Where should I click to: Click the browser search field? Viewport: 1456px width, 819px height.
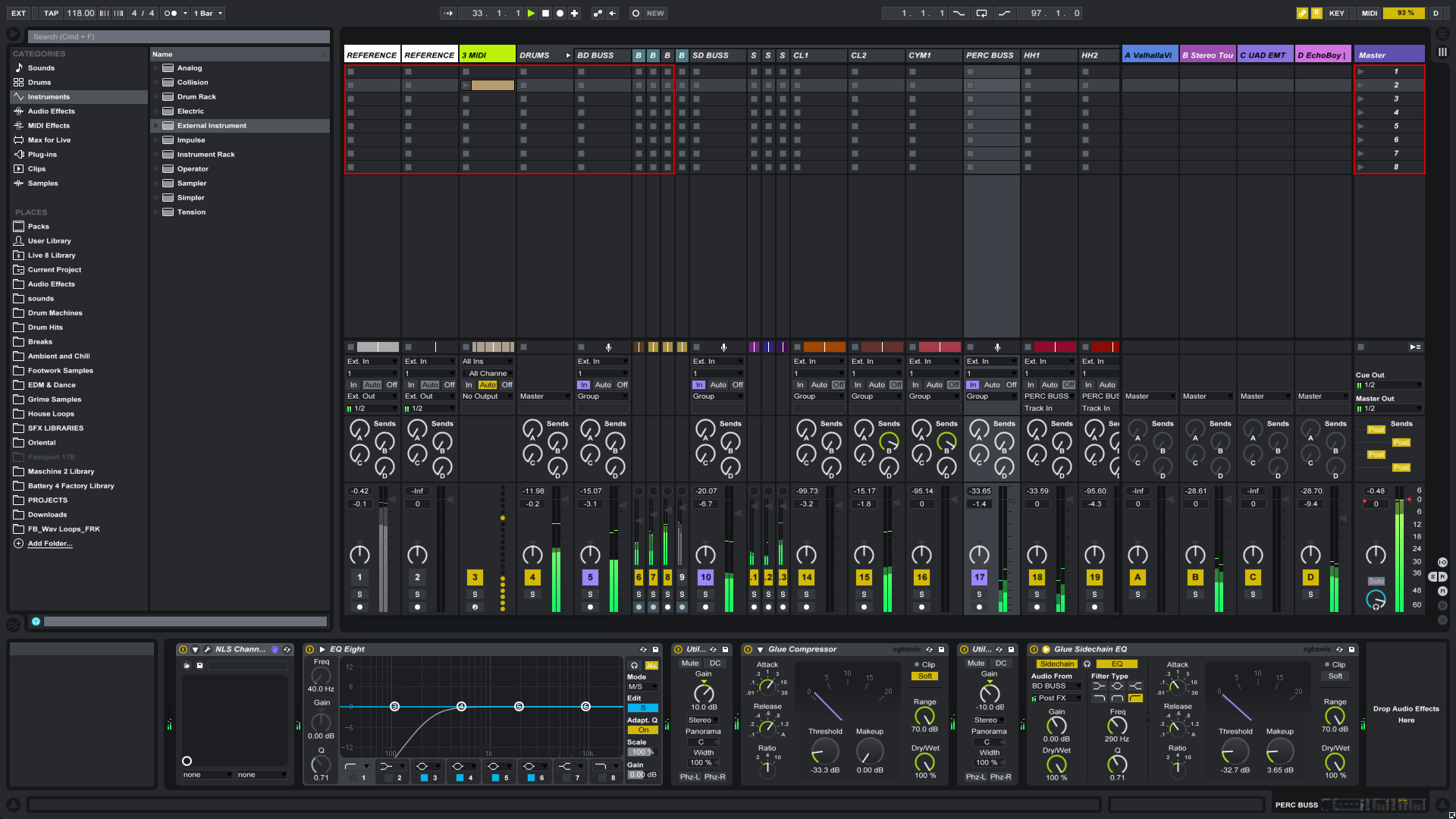[179, 36]
